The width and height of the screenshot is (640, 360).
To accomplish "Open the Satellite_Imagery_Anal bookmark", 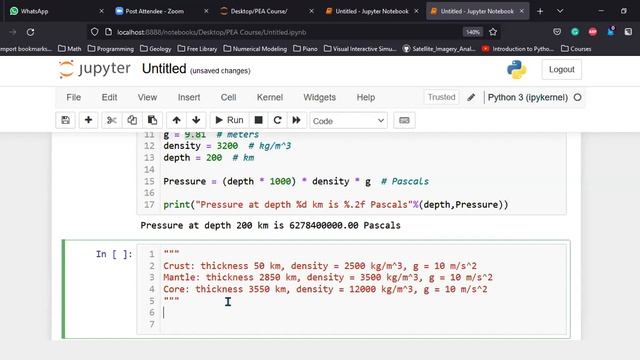I will coord(439,49).
